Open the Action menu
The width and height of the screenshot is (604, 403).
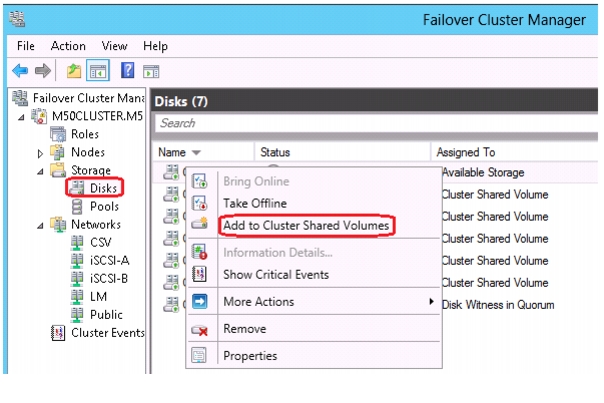pos(68,46)
